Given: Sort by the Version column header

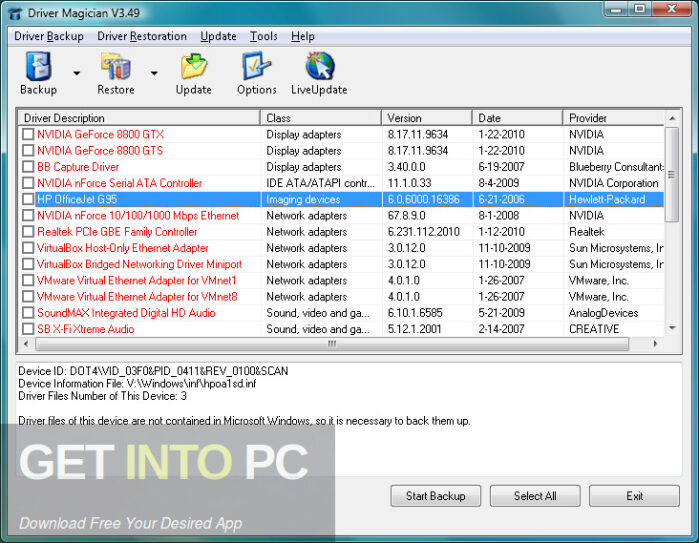Looking at the screenshot, I should 427,118.
